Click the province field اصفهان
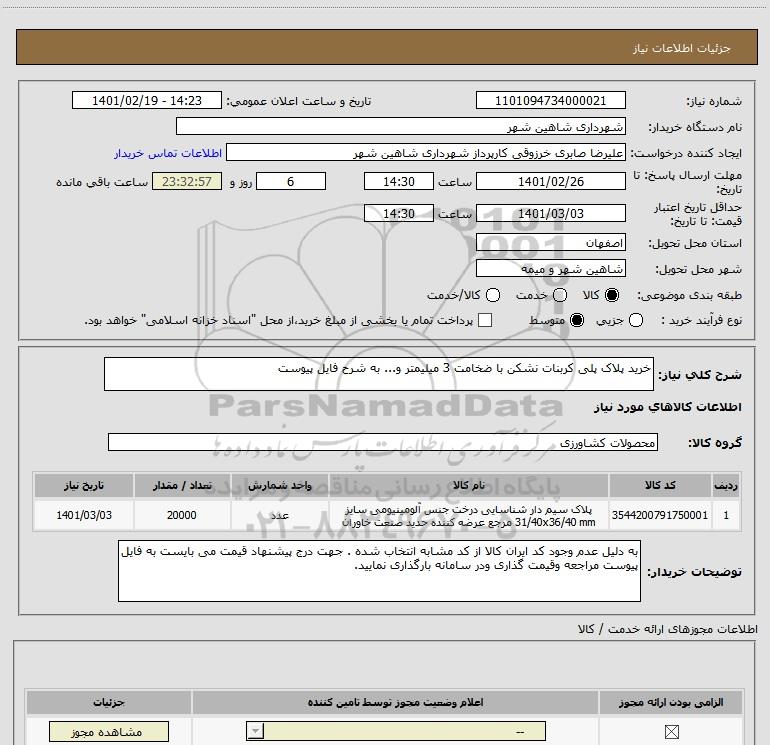Image resolution: width=770 pixels, height=745 pixels. pos(550,243)
